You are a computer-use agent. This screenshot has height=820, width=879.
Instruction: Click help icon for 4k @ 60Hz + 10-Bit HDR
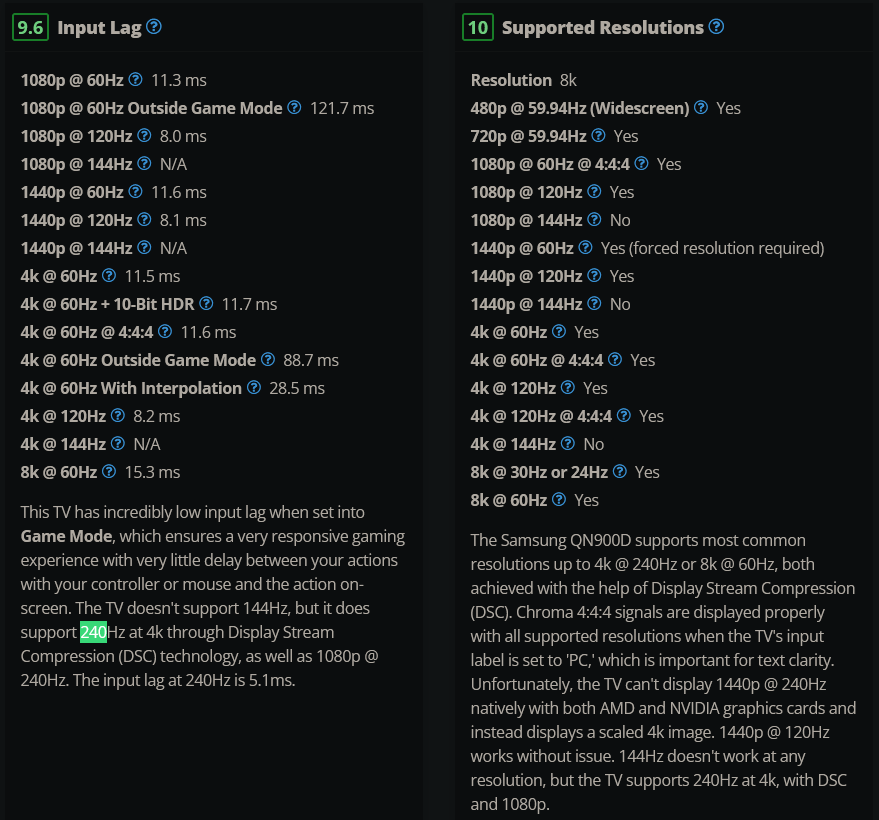205,303
